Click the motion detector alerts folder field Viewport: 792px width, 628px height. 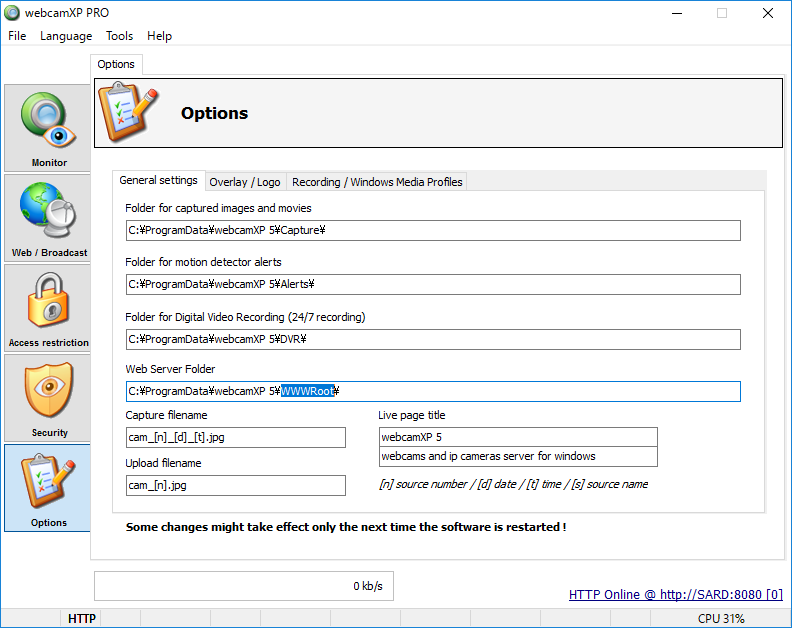433,284
